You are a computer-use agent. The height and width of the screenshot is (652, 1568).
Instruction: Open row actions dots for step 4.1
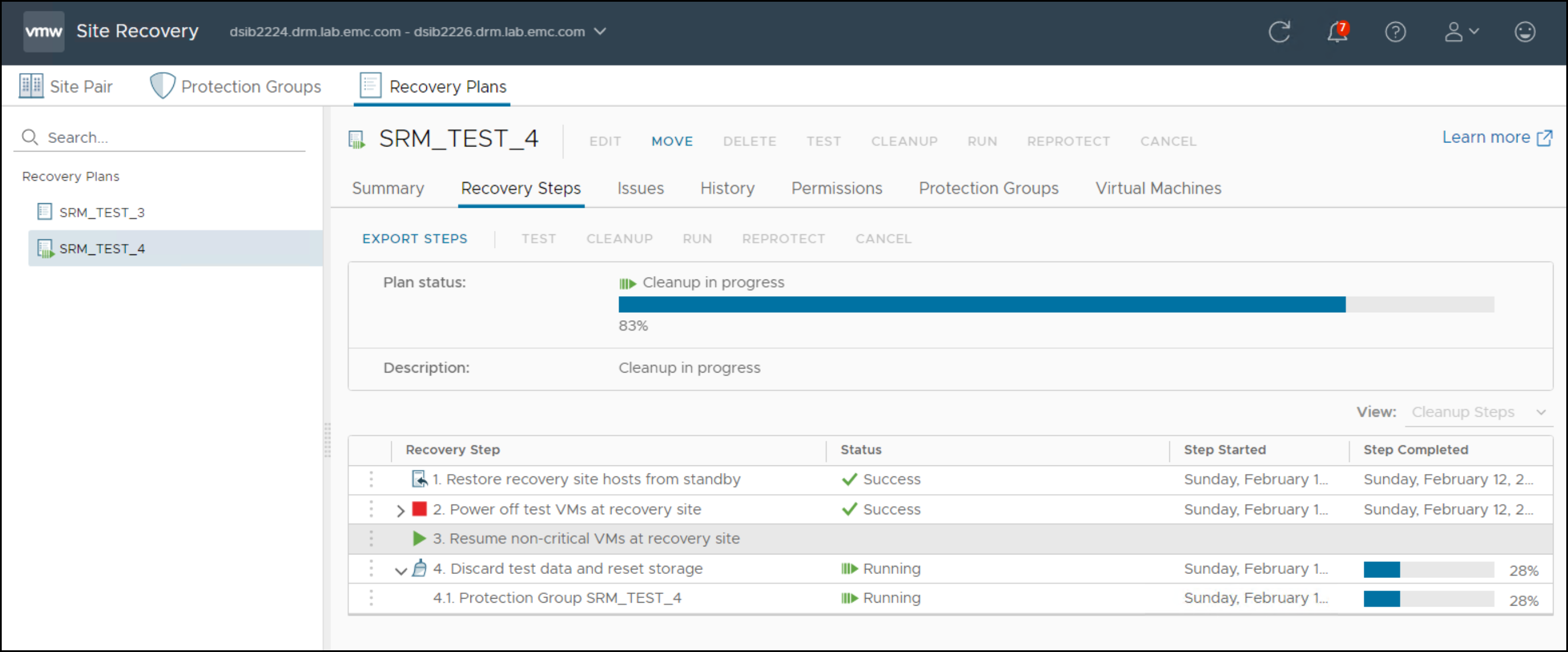[x=371, y=599]
